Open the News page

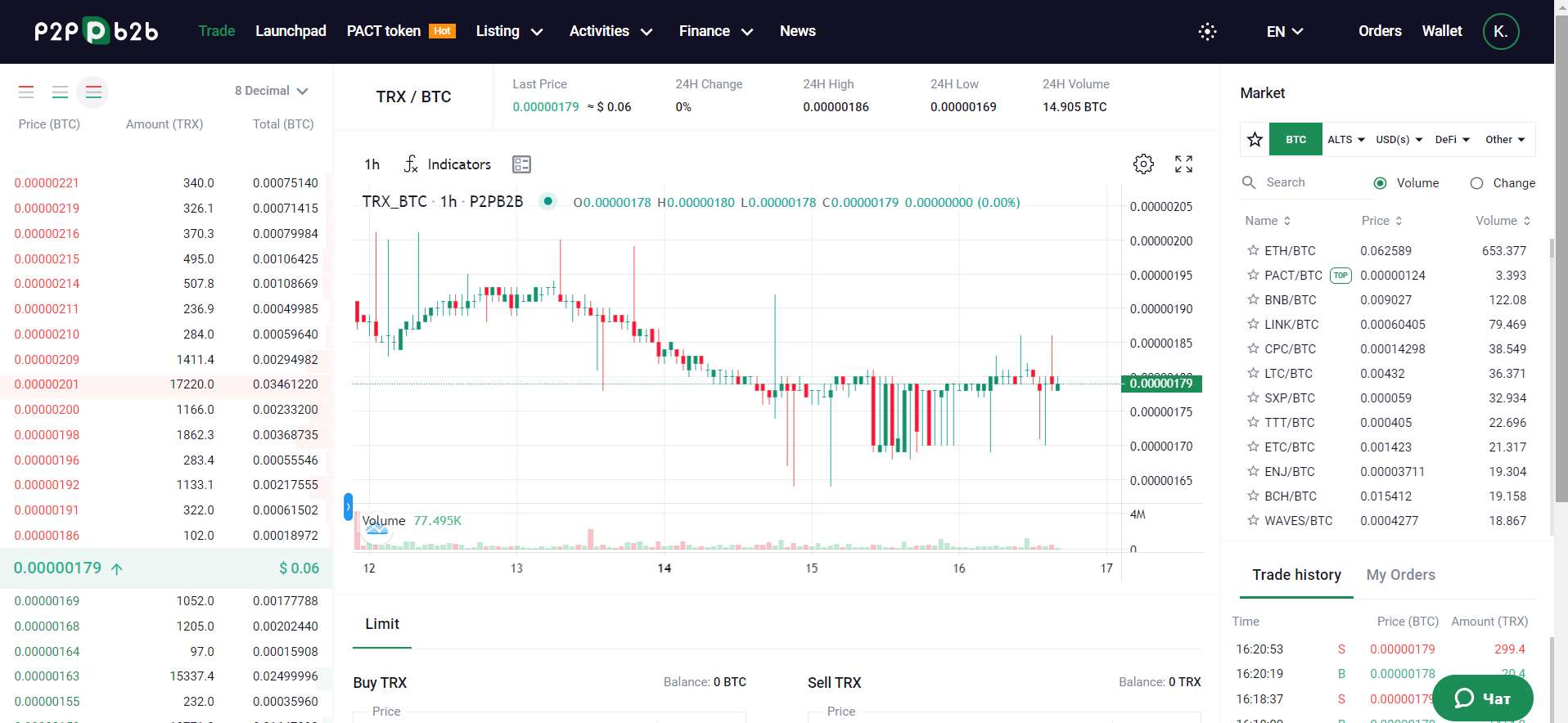(x=798, y=31)
